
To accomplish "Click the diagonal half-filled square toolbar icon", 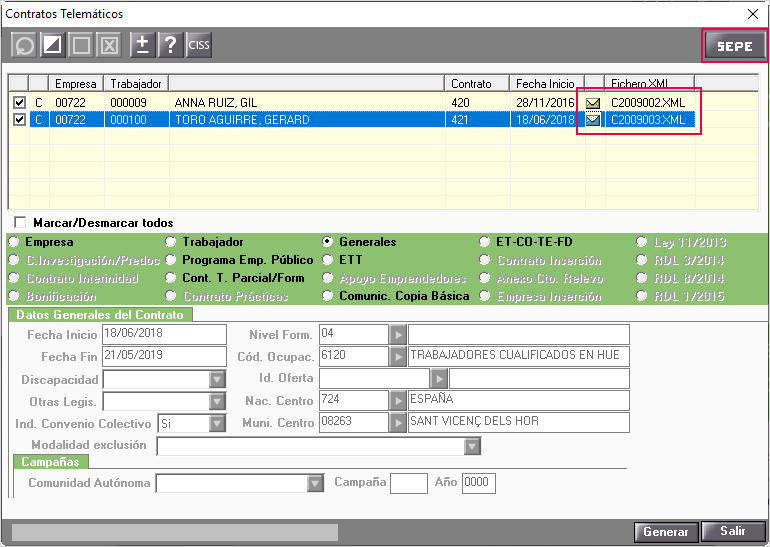I will point(53,45).
